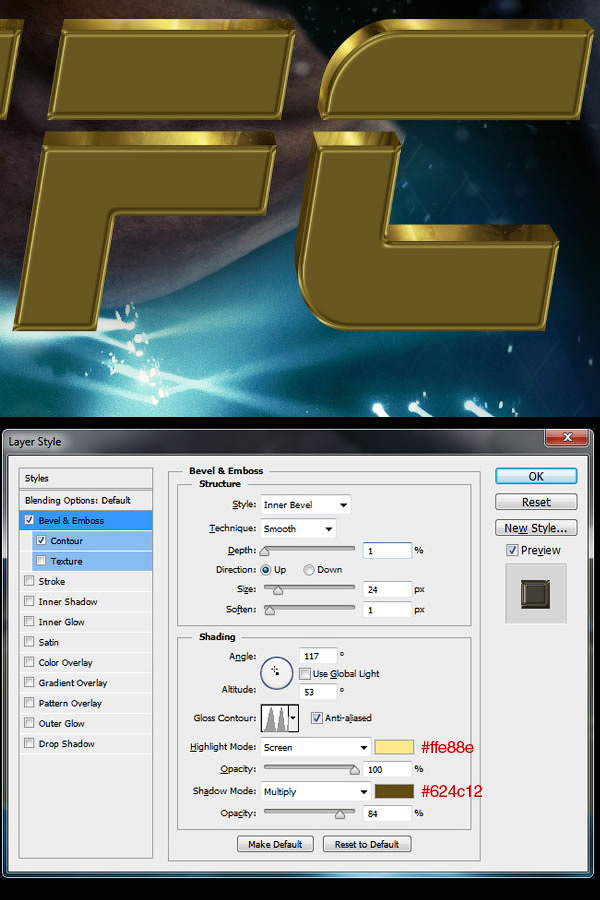The image size is (600, 900).
Task: Click the Altitude degrees input field
Action: [318, 692]
